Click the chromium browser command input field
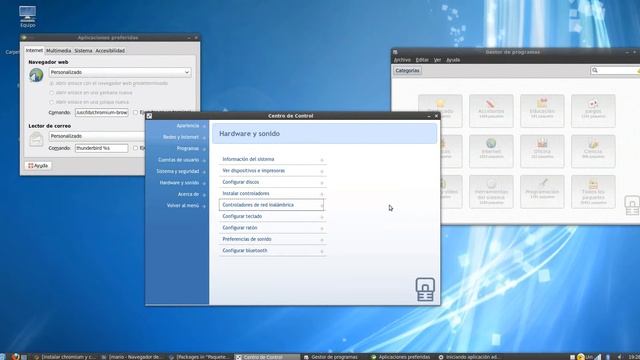640x360 pixels. point(102,112)
